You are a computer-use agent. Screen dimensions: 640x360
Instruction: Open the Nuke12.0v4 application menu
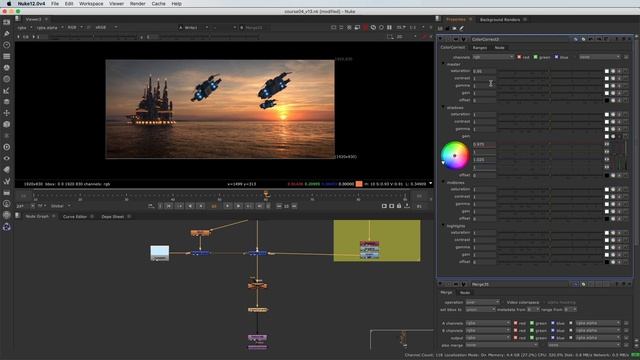tap(31, 4)
